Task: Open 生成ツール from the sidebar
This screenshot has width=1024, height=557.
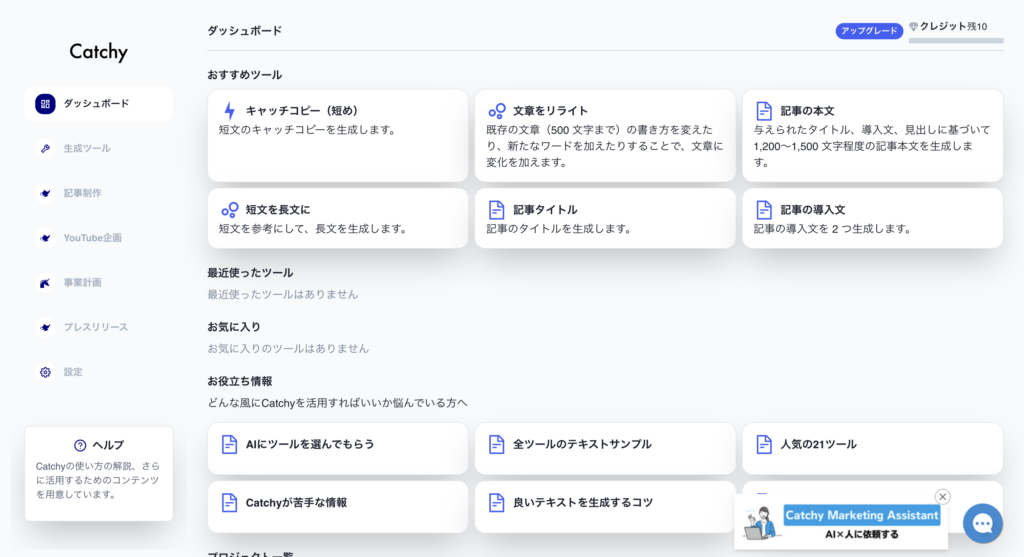Action: point(99,148)
